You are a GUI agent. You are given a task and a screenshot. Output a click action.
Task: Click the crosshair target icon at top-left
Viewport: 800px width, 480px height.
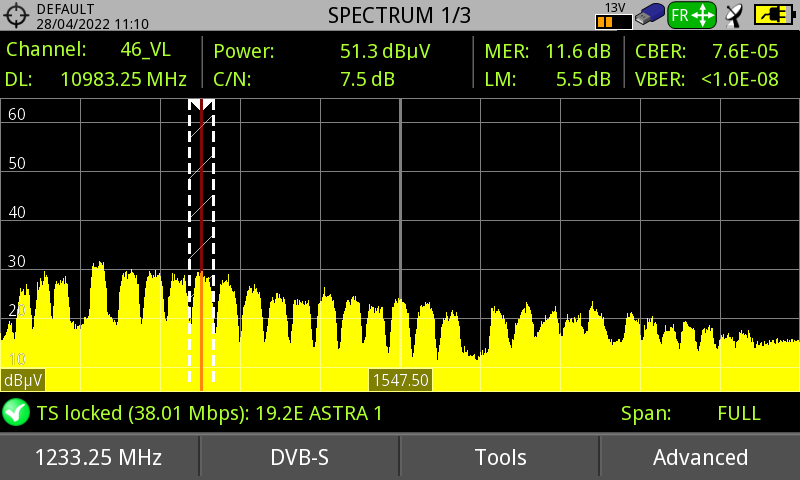[18, 16]
